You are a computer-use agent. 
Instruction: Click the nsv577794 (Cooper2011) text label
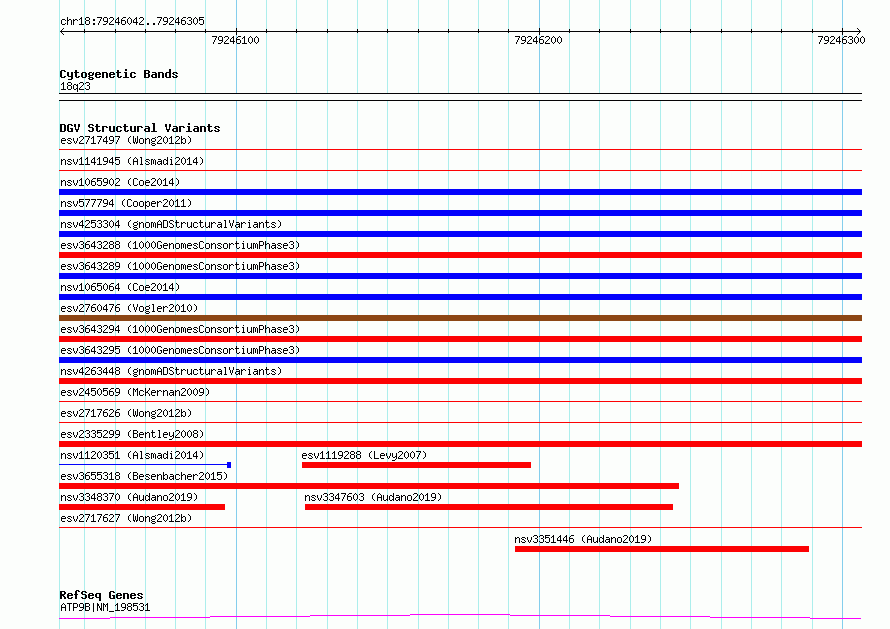click(x=126, y=203)
